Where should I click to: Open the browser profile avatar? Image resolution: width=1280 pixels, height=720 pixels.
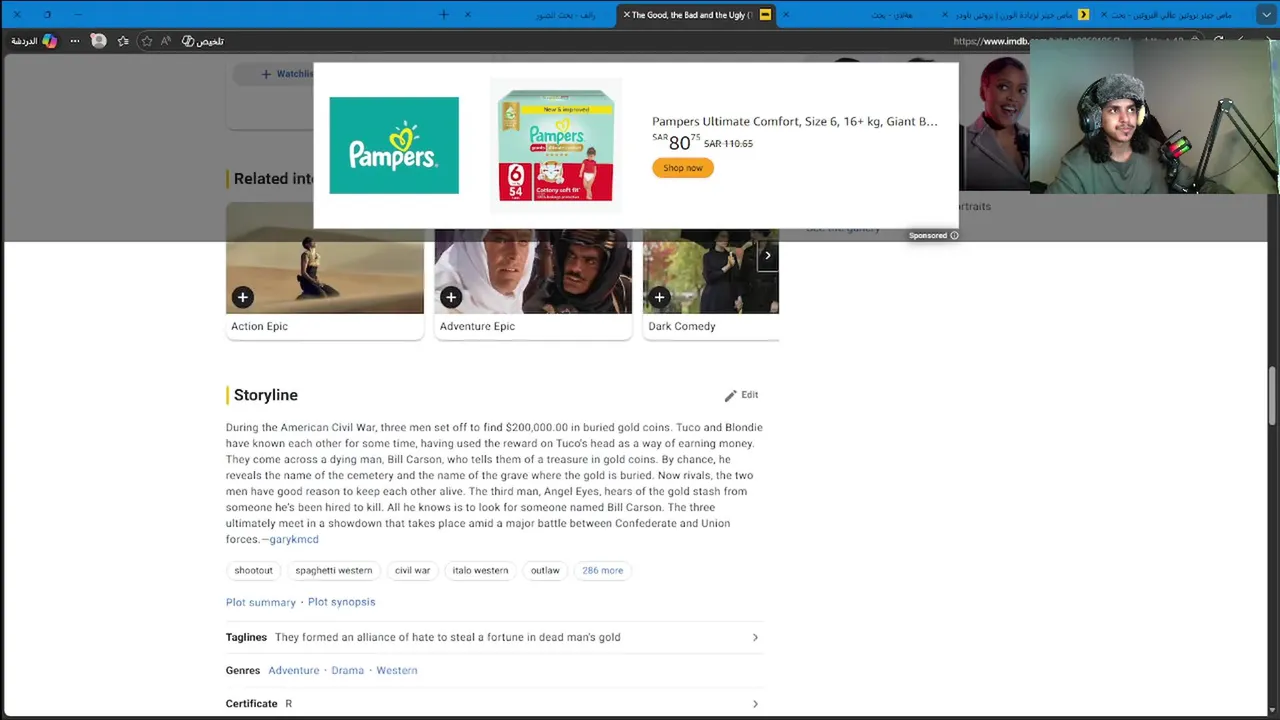click(98, 41)
